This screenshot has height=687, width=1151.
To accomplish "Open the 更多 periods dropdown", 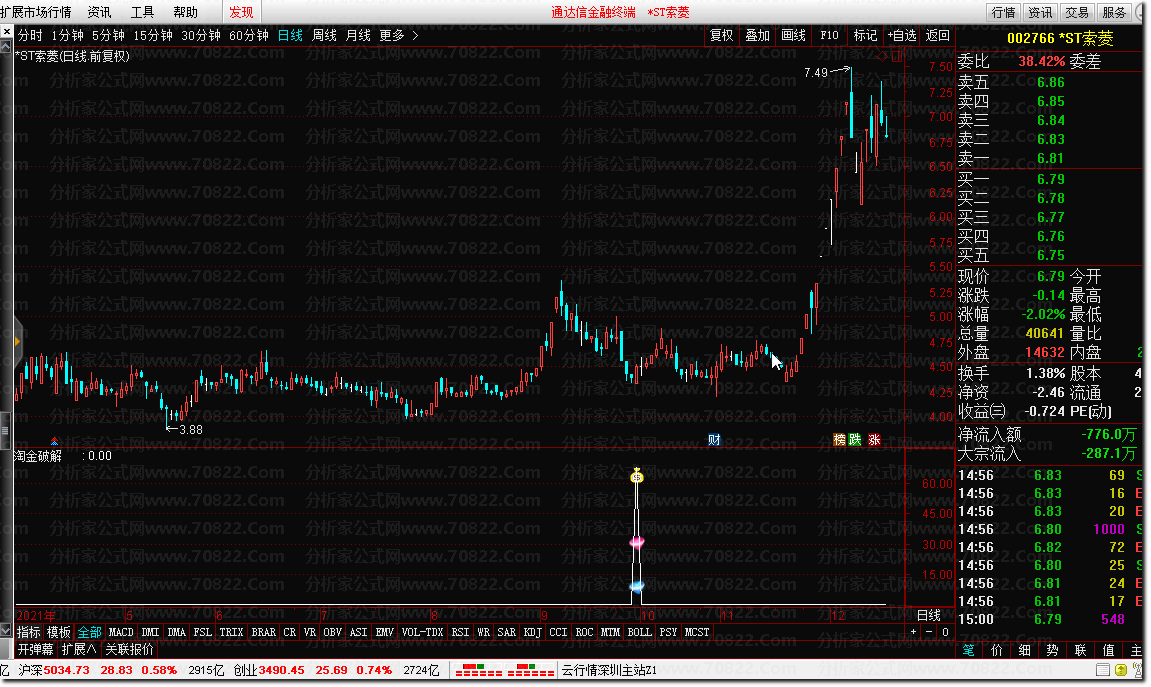I will [392, 35].
